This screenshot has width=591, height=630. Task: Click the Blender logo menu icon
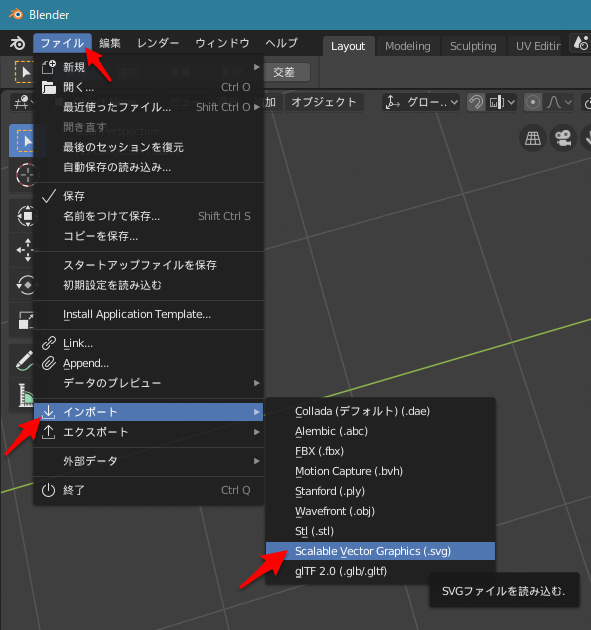pos(17,43)
